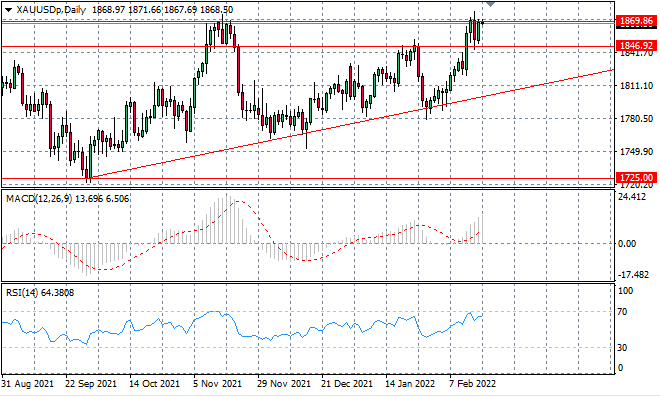Click the 29 Nov 2021 date label
Image resolution: width=660 pixels, height=397 pixels.
point(284,384)
